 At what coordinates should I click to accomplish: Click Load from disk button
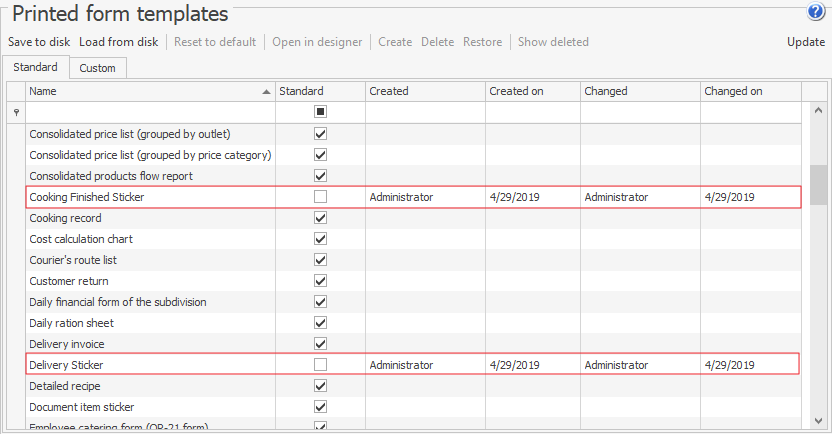(118, 42)
